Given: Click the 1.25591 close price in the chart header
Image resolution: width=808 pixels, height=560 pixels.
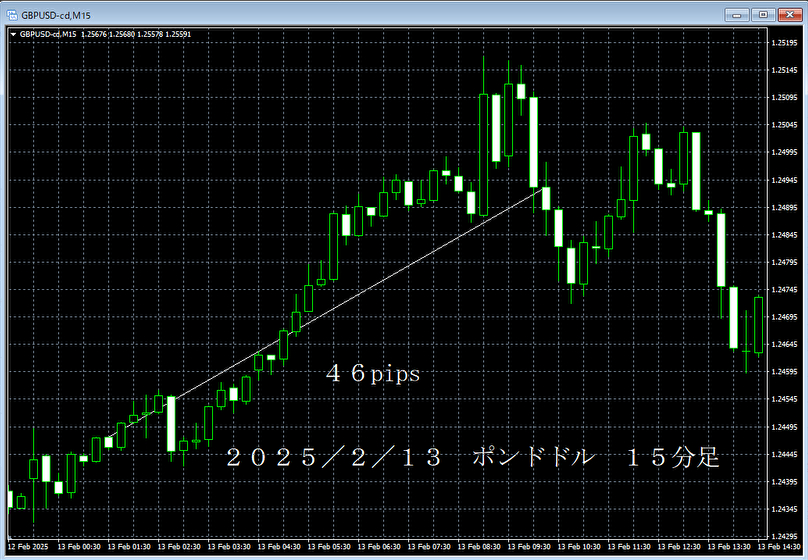Looking at the screenshot, I should pos(178,35).
